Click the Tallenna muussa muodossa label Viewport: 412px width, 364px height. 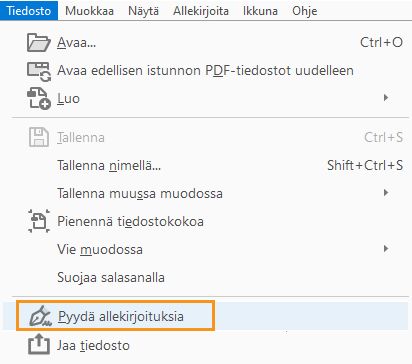[140, 193]
